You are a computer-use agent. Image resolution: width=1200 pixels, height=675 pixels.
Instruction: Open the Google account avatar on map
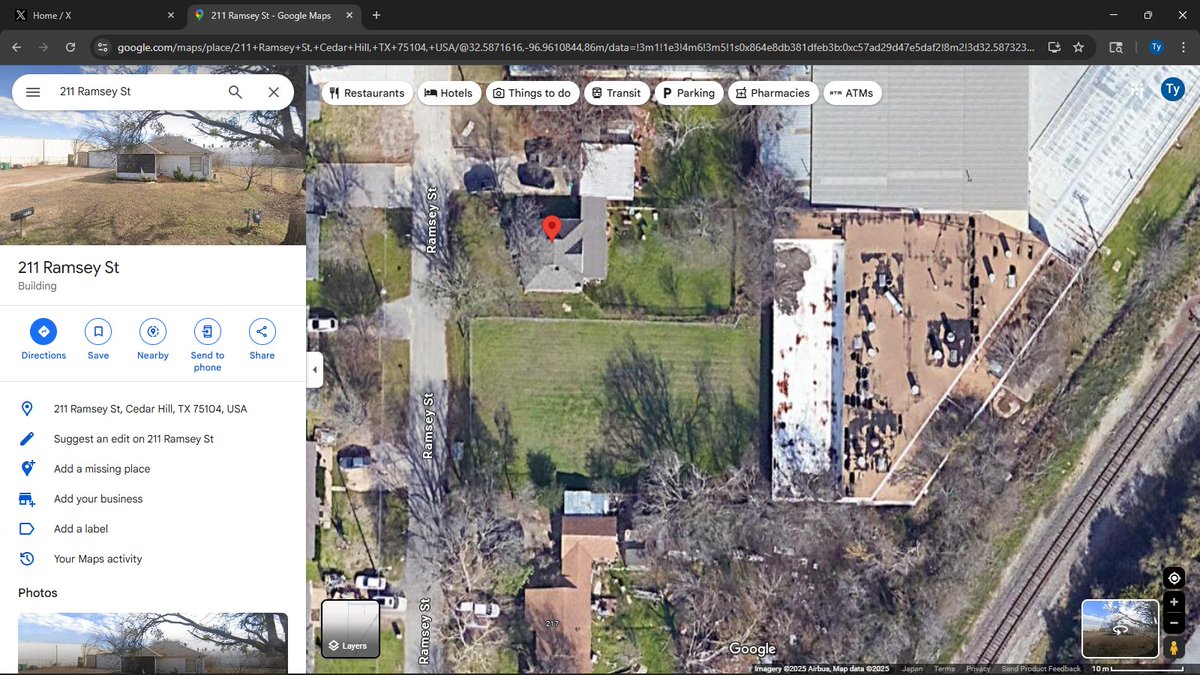pos(1172,90)
